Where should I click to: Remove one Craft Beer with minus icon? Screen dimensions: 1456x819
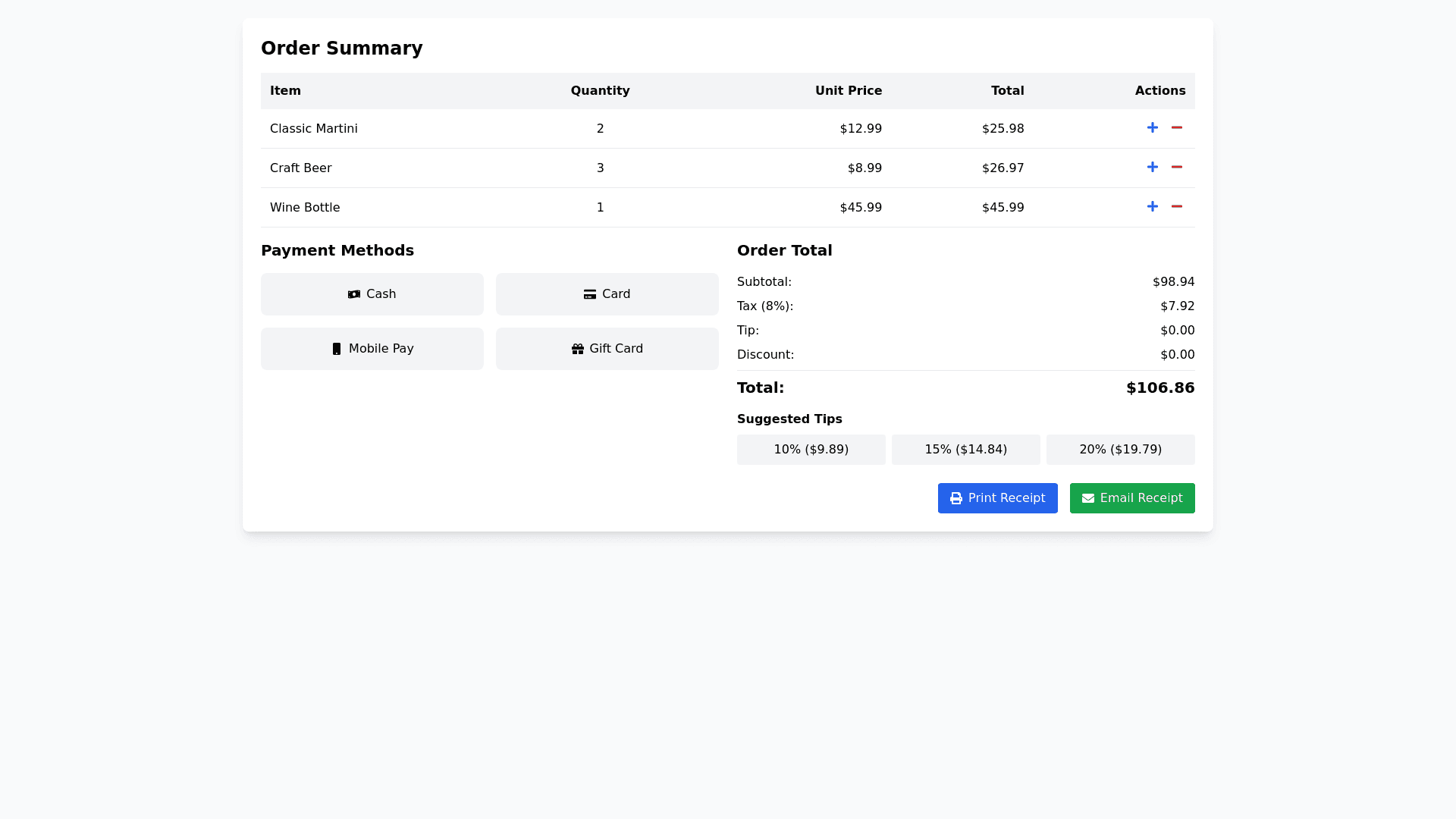click(x=1176, y=168)
